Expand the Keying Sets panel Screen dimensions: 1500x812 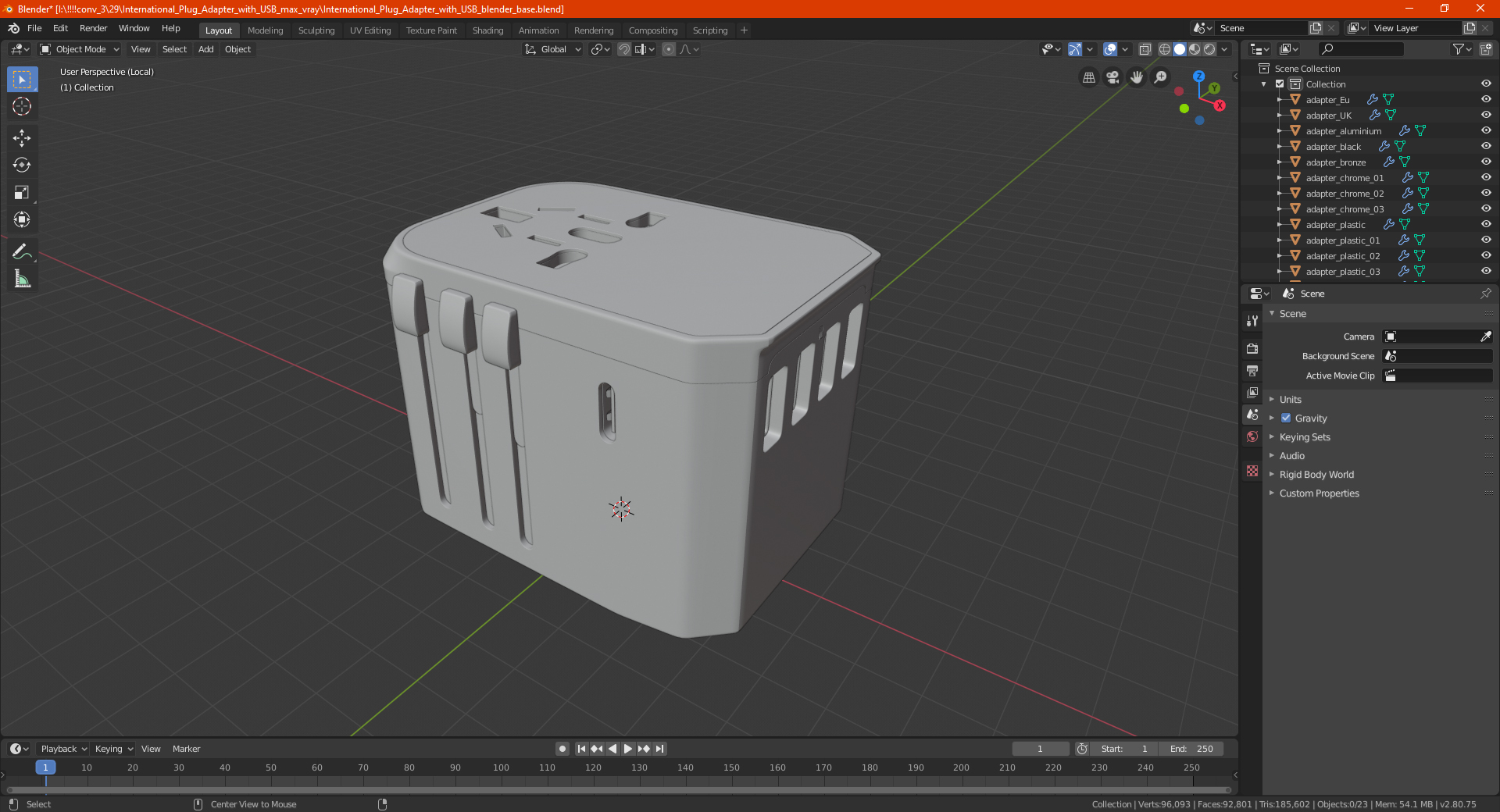tap(1304, 437)
